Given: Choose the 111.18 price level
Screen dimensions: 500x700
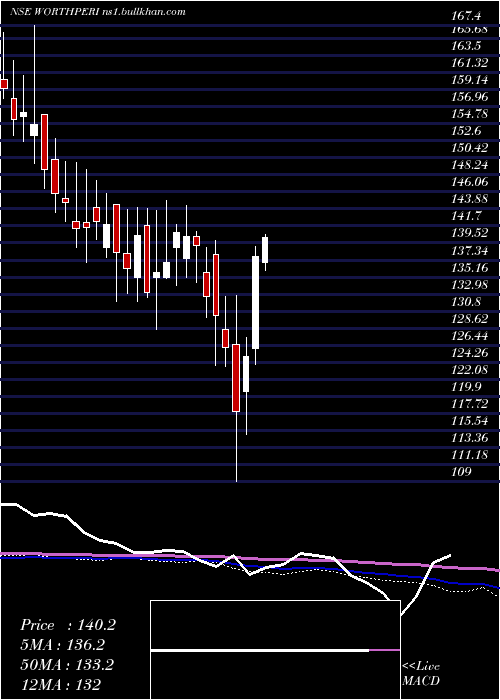Looking at the screenshot, I should 470,454.
